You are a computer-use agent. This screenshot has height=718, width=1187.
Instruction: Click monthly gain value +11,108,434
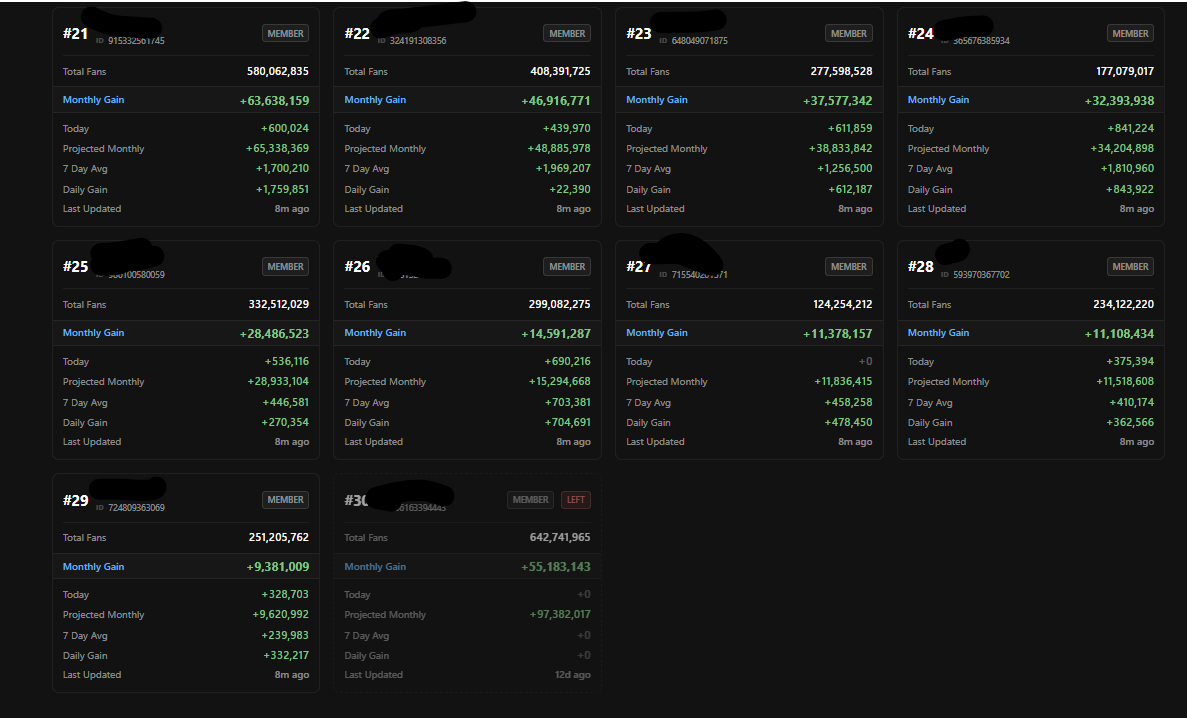click(1119, 334)
